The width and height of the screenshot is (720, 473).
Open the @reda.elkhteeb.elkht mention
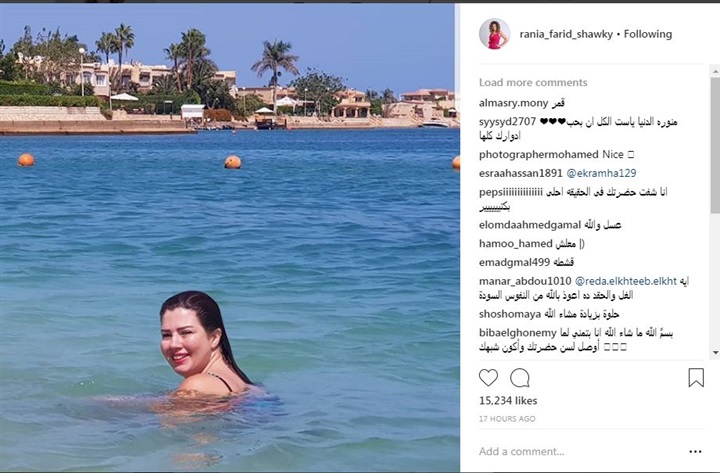(x=625, y=281)
